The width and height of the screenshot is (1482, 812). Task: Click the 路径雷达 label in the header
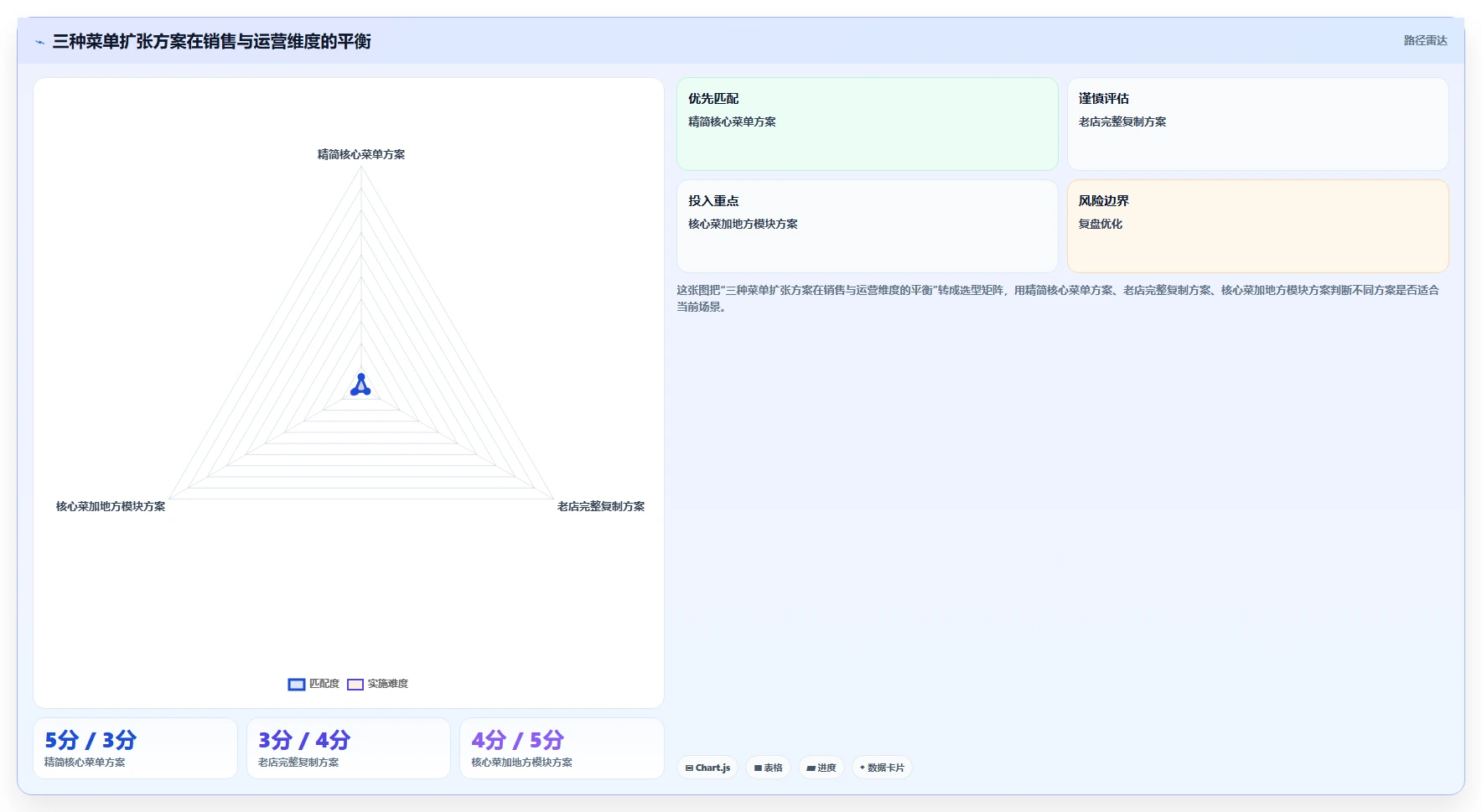coord(1426,40)
